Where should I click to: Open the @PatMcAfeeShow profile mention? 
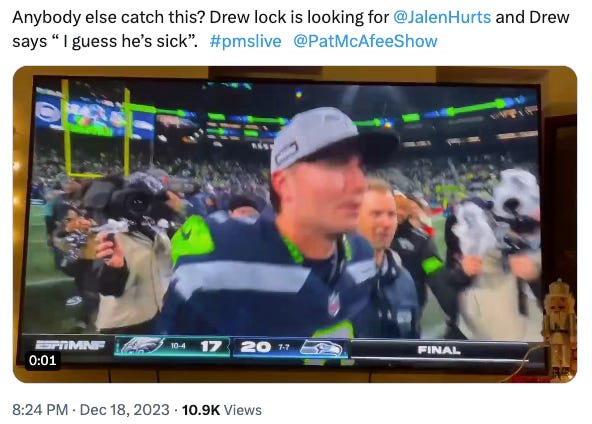[x=365, y=41]
